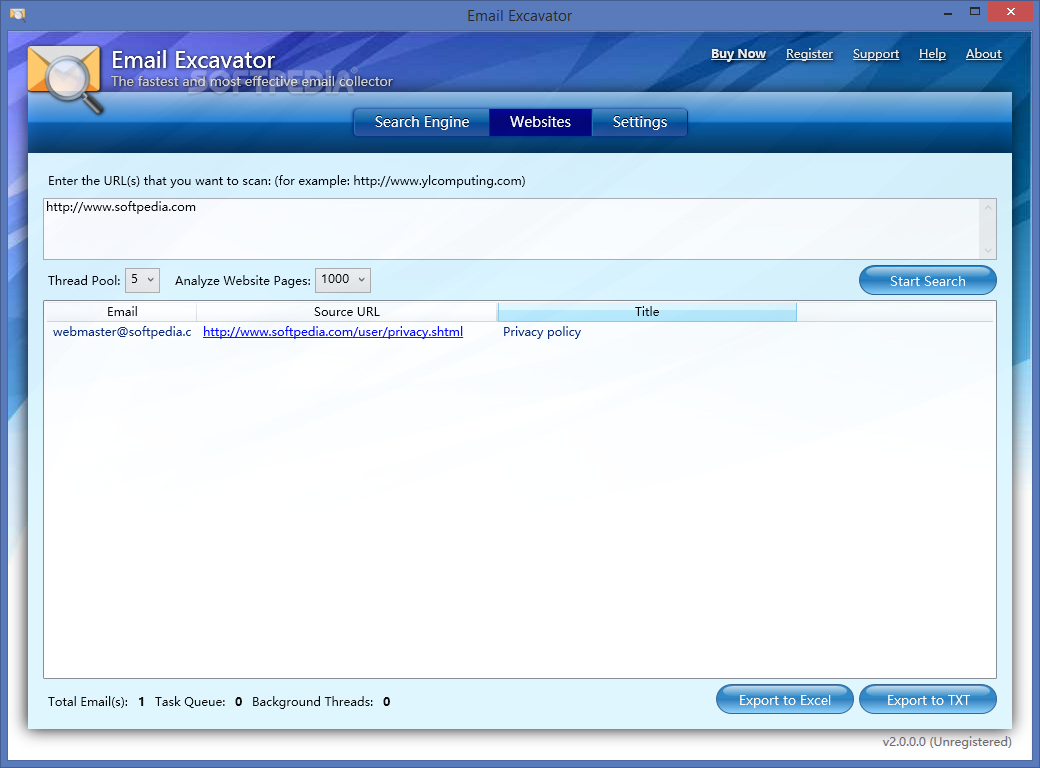Screen dimensions: 1040x768
Task: Open the softpedia privacy.shtml source link
Action: click(333, 332)
